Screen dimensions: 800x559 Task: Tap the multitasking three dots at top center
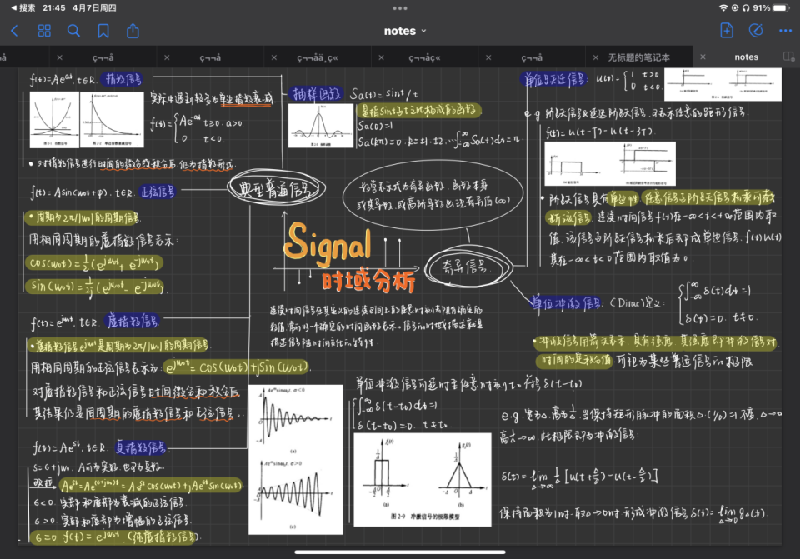[400, 7]
